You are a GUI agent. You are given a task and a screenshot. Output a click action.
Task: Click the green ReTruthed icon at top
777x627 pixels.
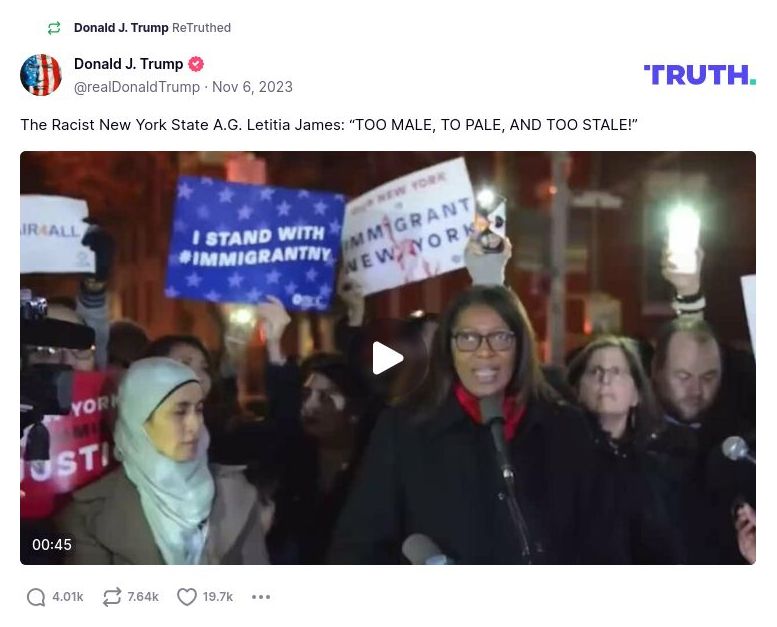click(x=54, y=28)
